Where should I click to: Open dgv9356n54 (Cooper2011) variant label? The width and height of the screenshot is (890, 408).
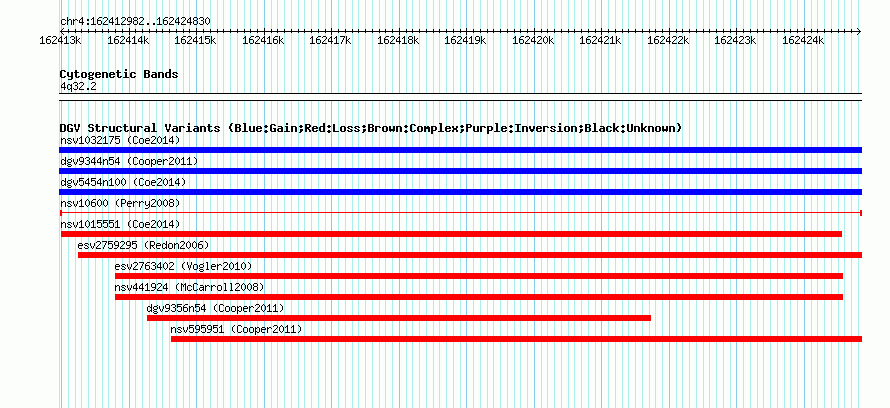point(215,308)
